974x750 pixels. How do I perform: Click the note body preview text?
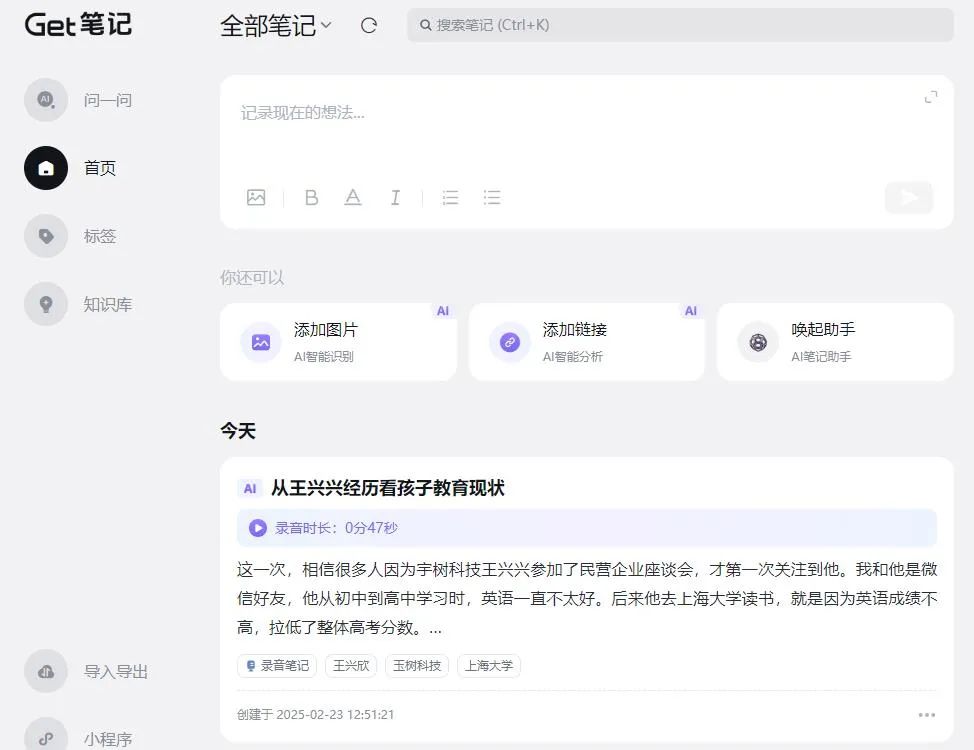coord(586,598)
